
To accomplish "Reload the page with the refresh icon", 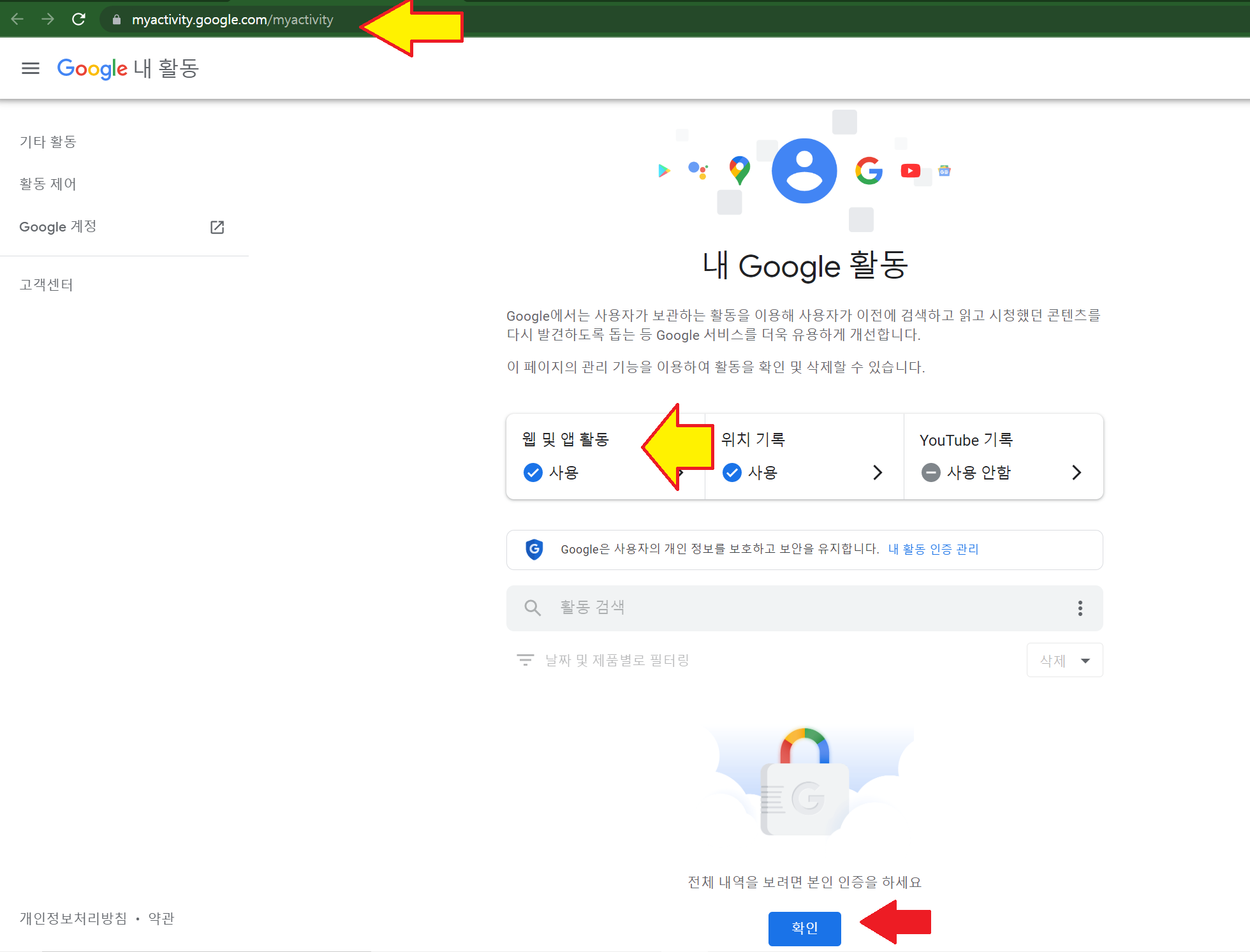I will click(79, 19).
